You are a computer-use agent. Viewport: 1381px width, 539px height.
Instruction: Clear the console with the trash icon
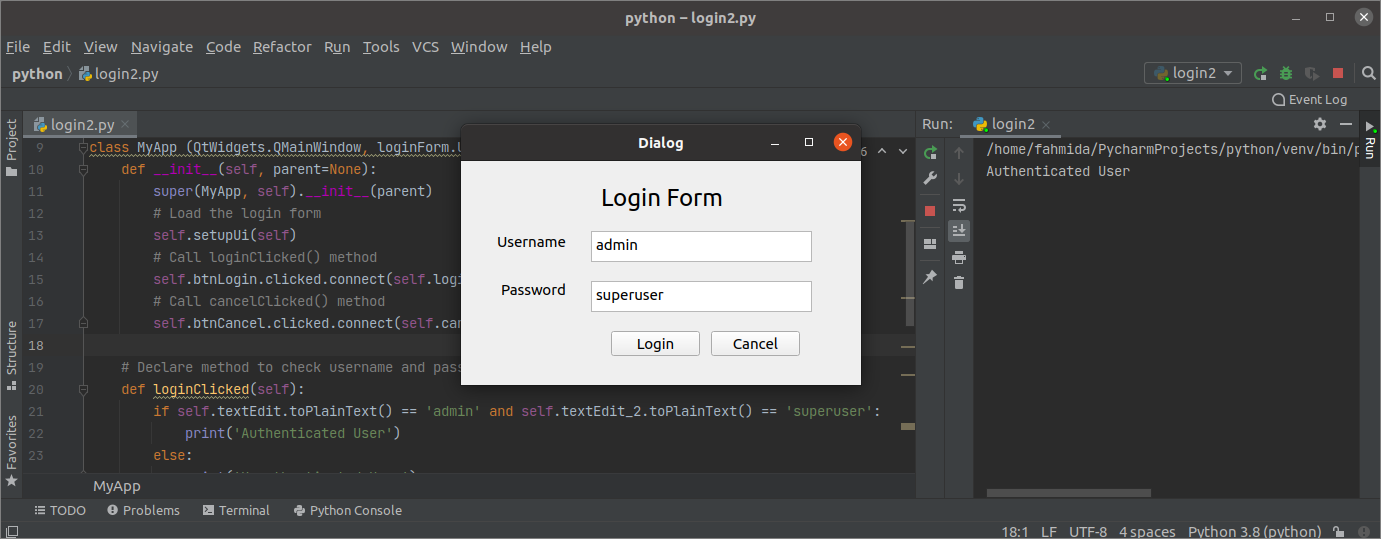click(959, 283)
